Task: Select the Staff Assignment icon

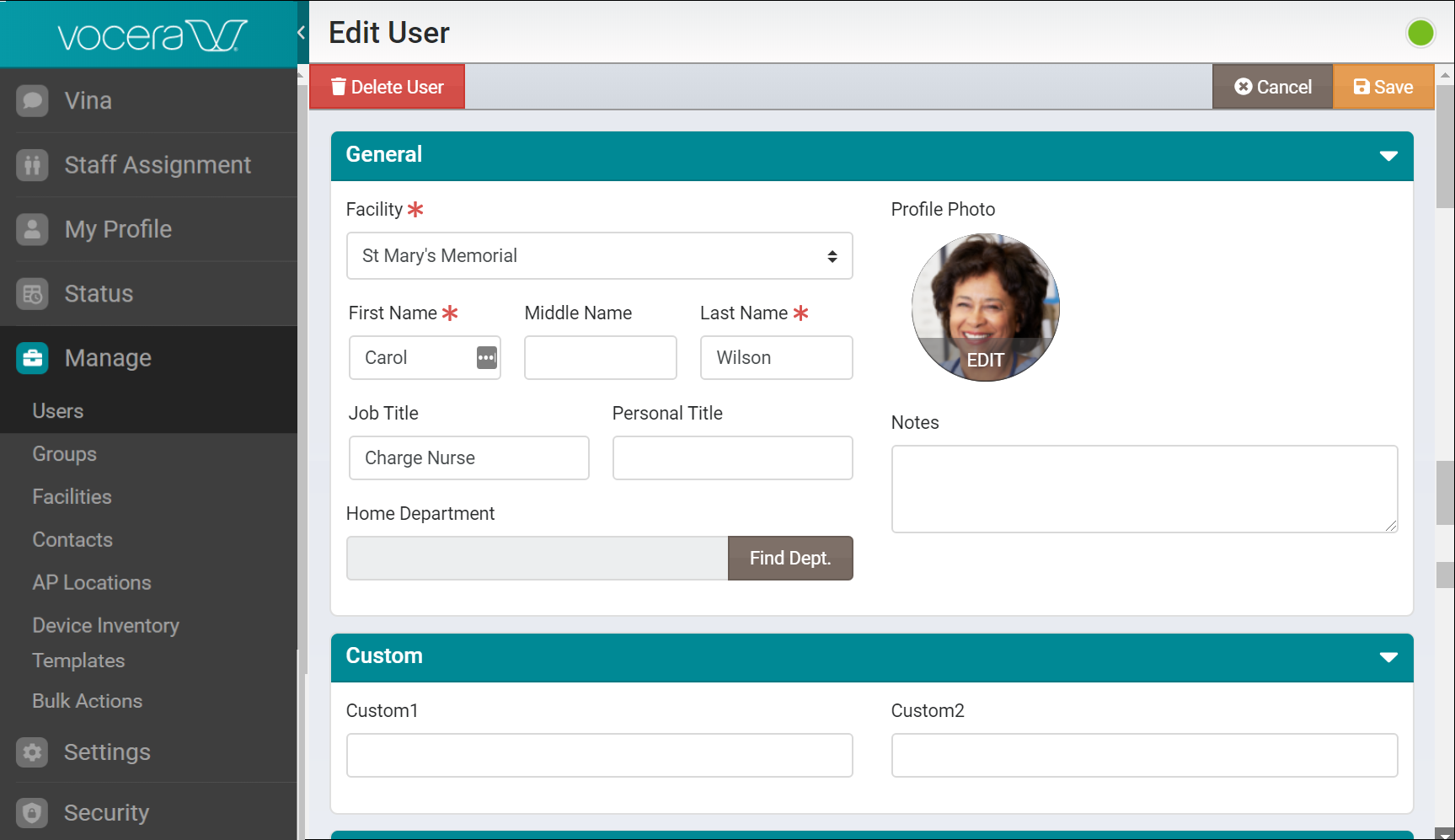Action: (31, 165)
